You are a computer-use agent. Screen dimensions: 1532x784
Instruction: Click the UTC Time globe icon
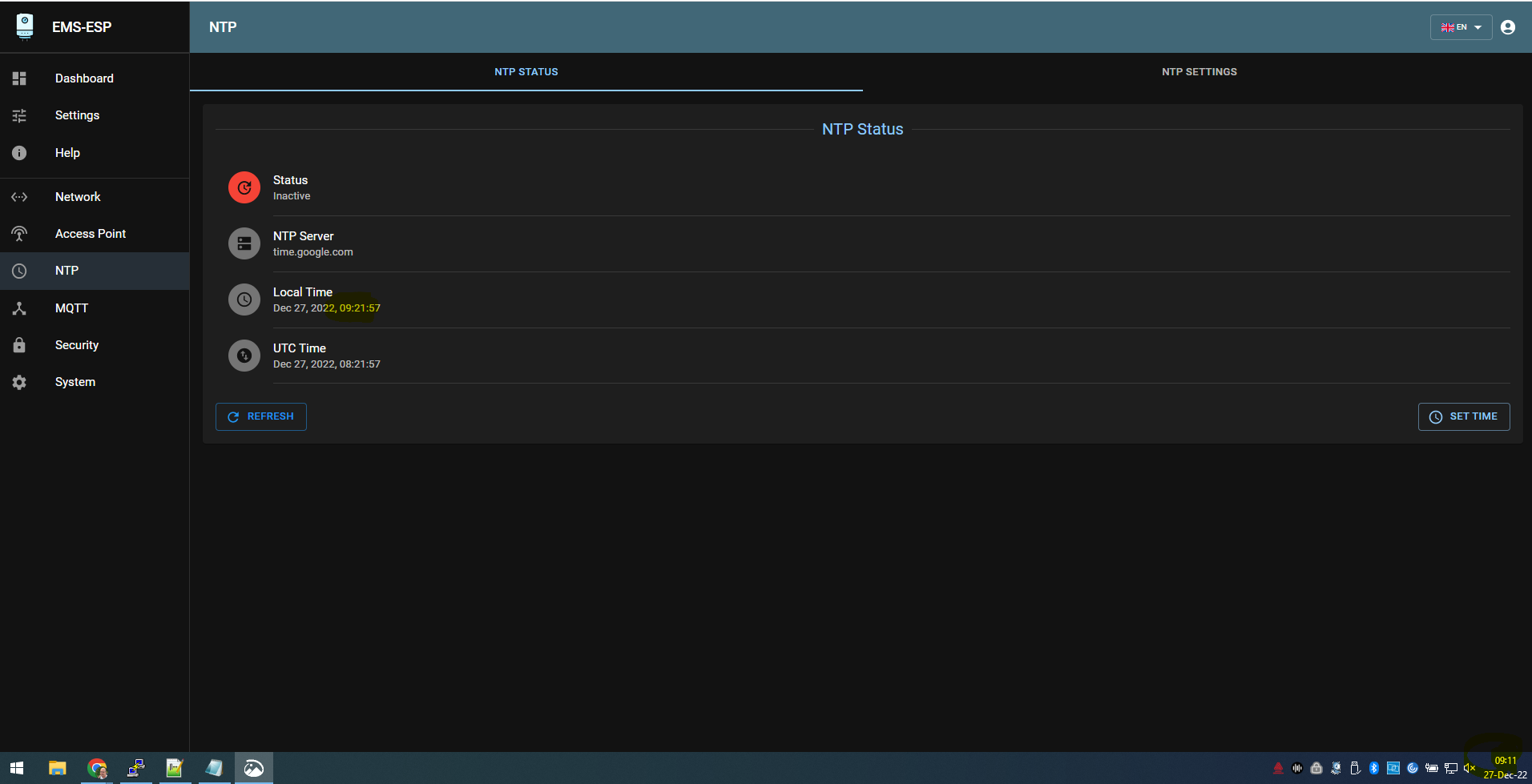coord(244,355)
